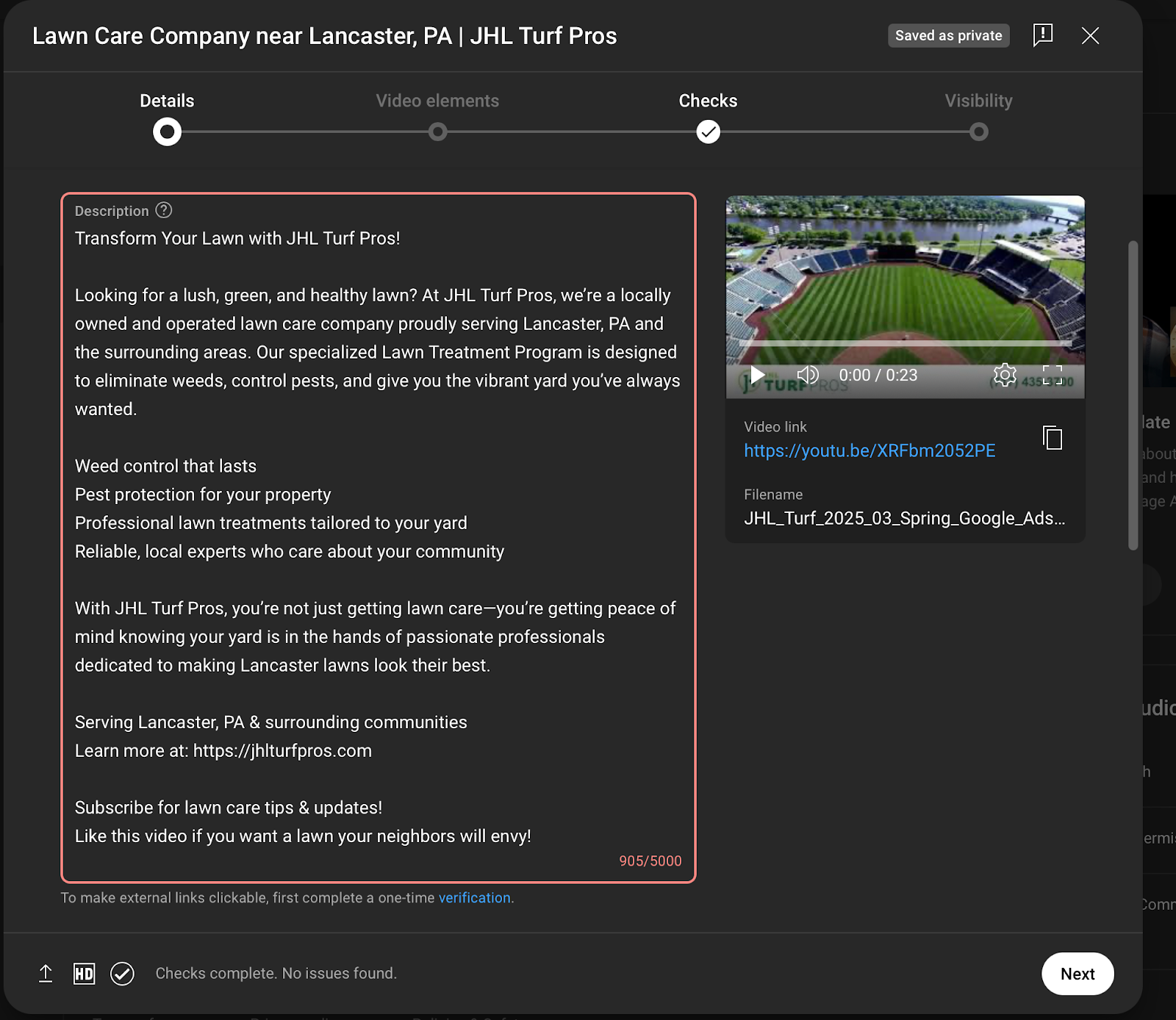Copy the video link

click(1053, 438)
